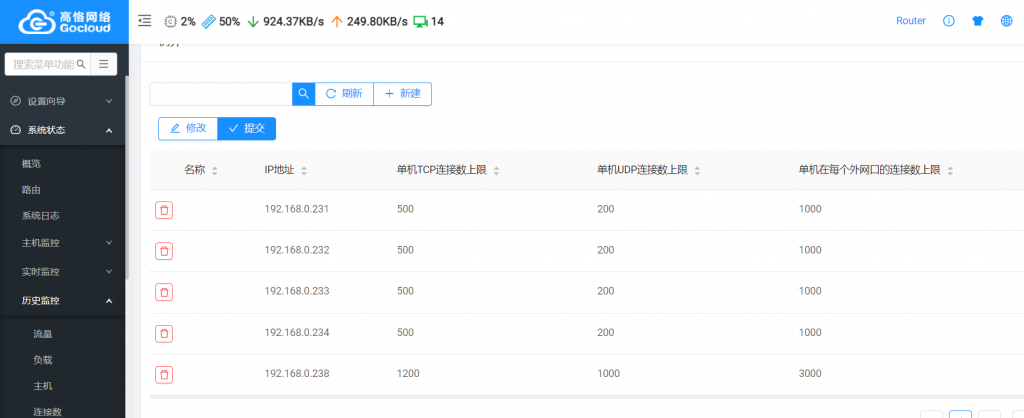This screenshot has width=1024, height=418.
Task: Open the 系统日志 menu item
Action: click(41, 215)
